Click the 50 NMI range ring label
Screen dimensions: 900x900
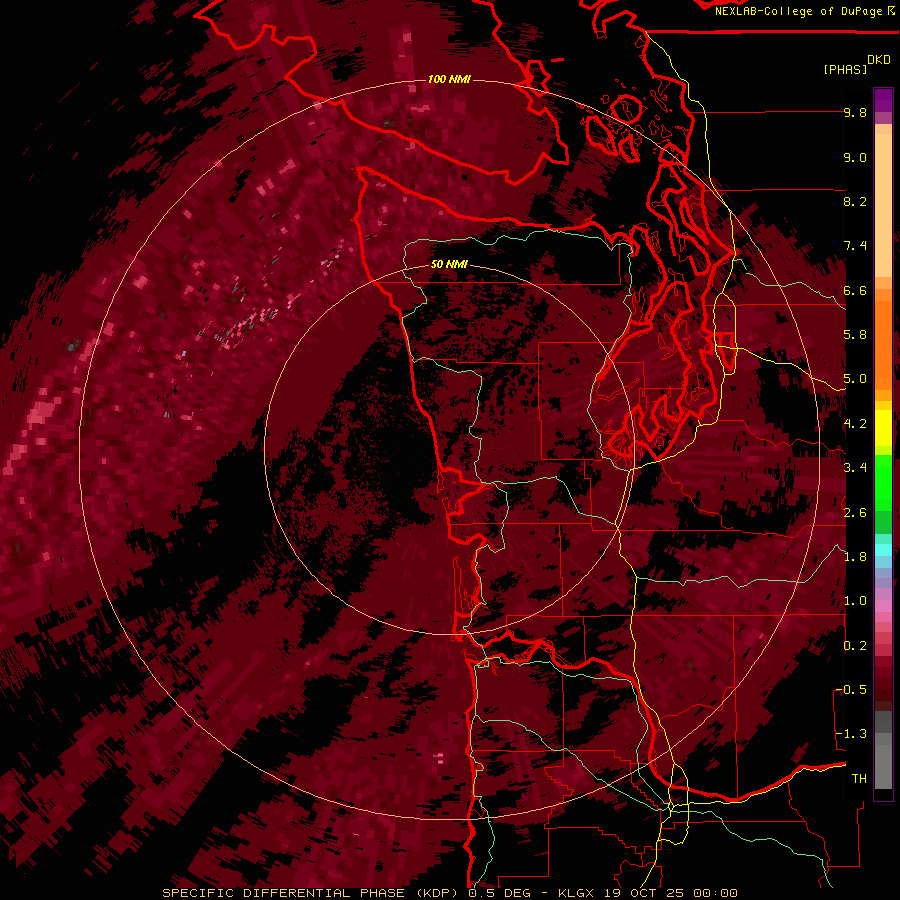point(449,264)
